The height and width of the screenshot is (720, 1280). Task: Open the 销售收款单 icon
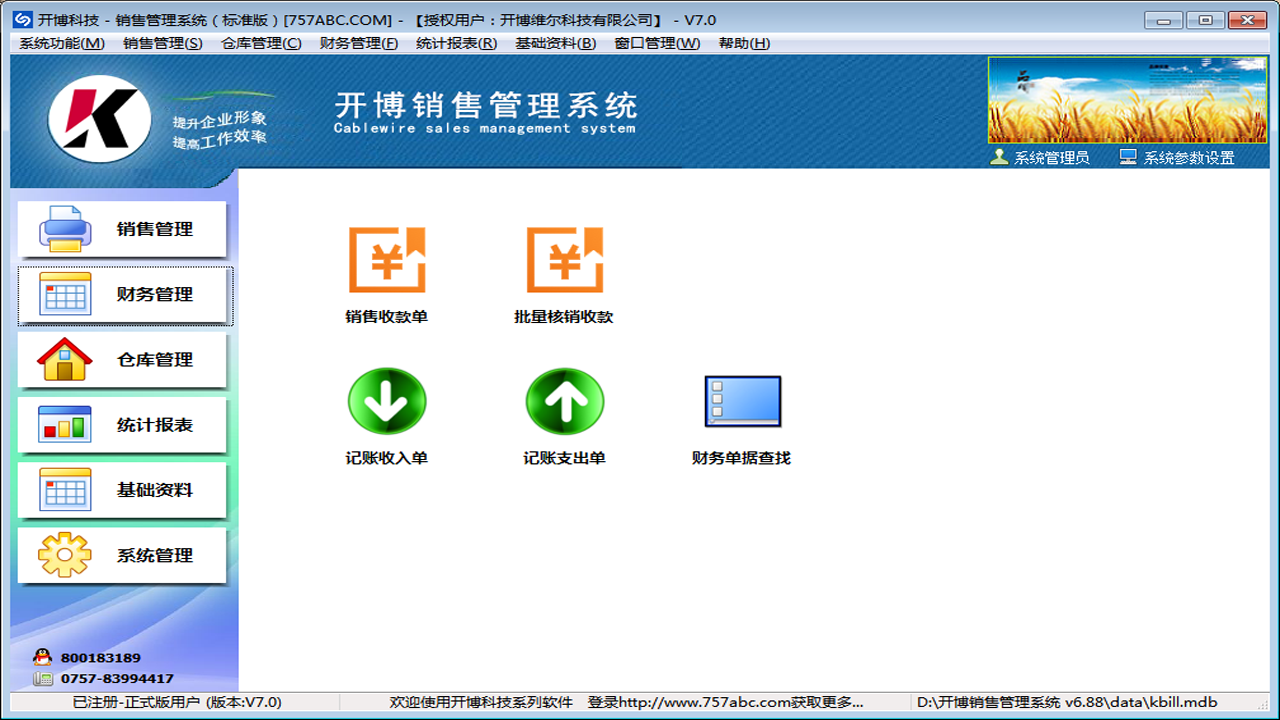tap(386, 262)
